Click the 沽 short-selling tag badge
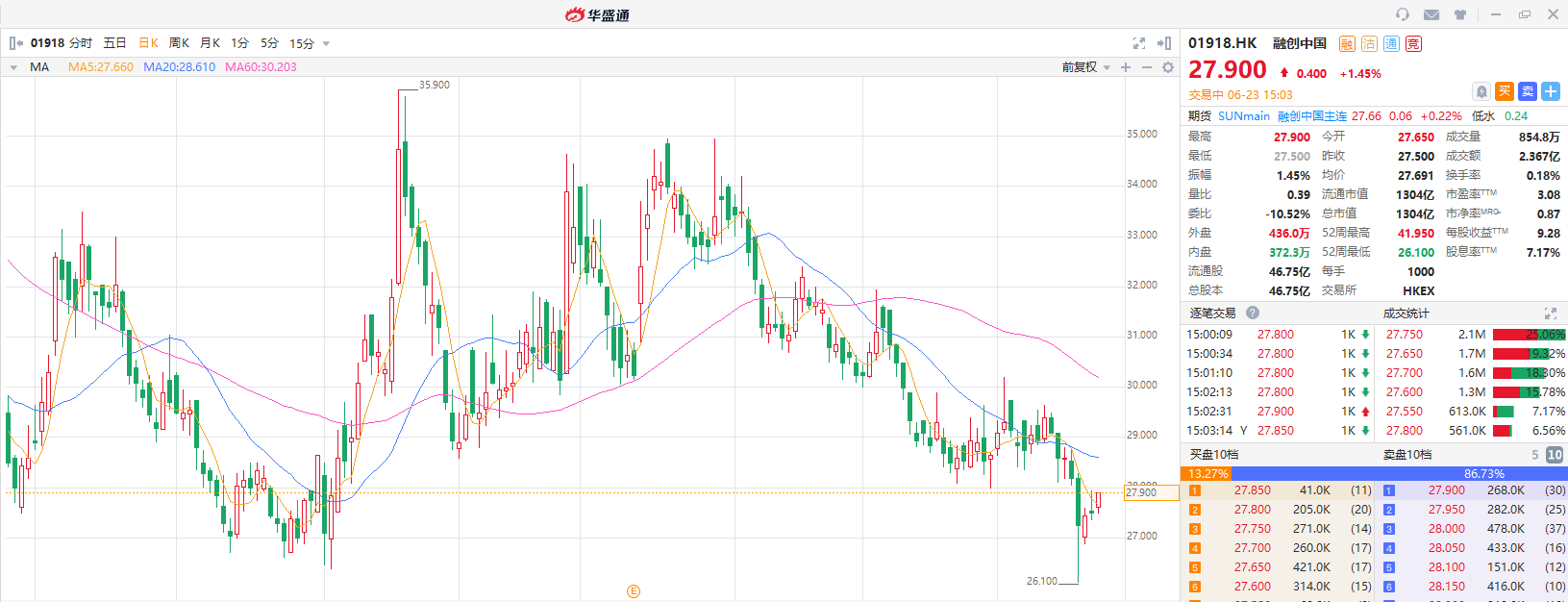This screenshot has height=602, width=1568. tap(1369, 43)
